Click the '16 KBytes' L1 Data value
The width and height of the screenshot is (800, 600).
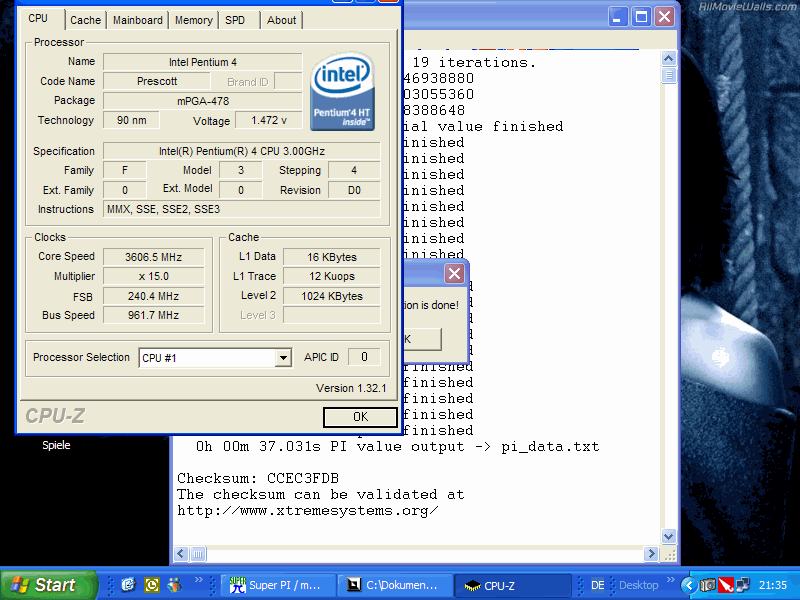point(332,257)
